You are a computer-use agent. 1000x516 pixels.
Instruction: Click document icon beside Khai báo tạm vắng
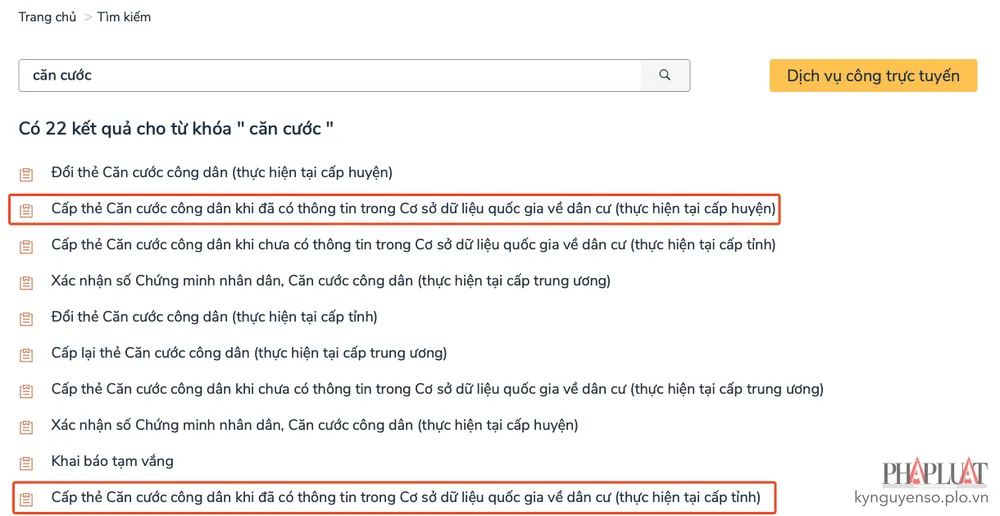coord(26,463)
